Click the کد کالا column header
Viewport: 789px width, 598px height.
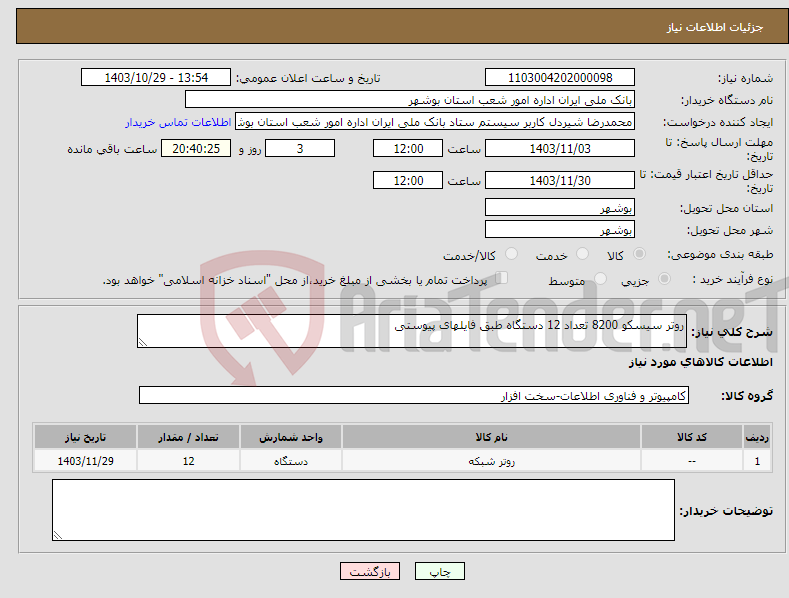tap(692, 437)
